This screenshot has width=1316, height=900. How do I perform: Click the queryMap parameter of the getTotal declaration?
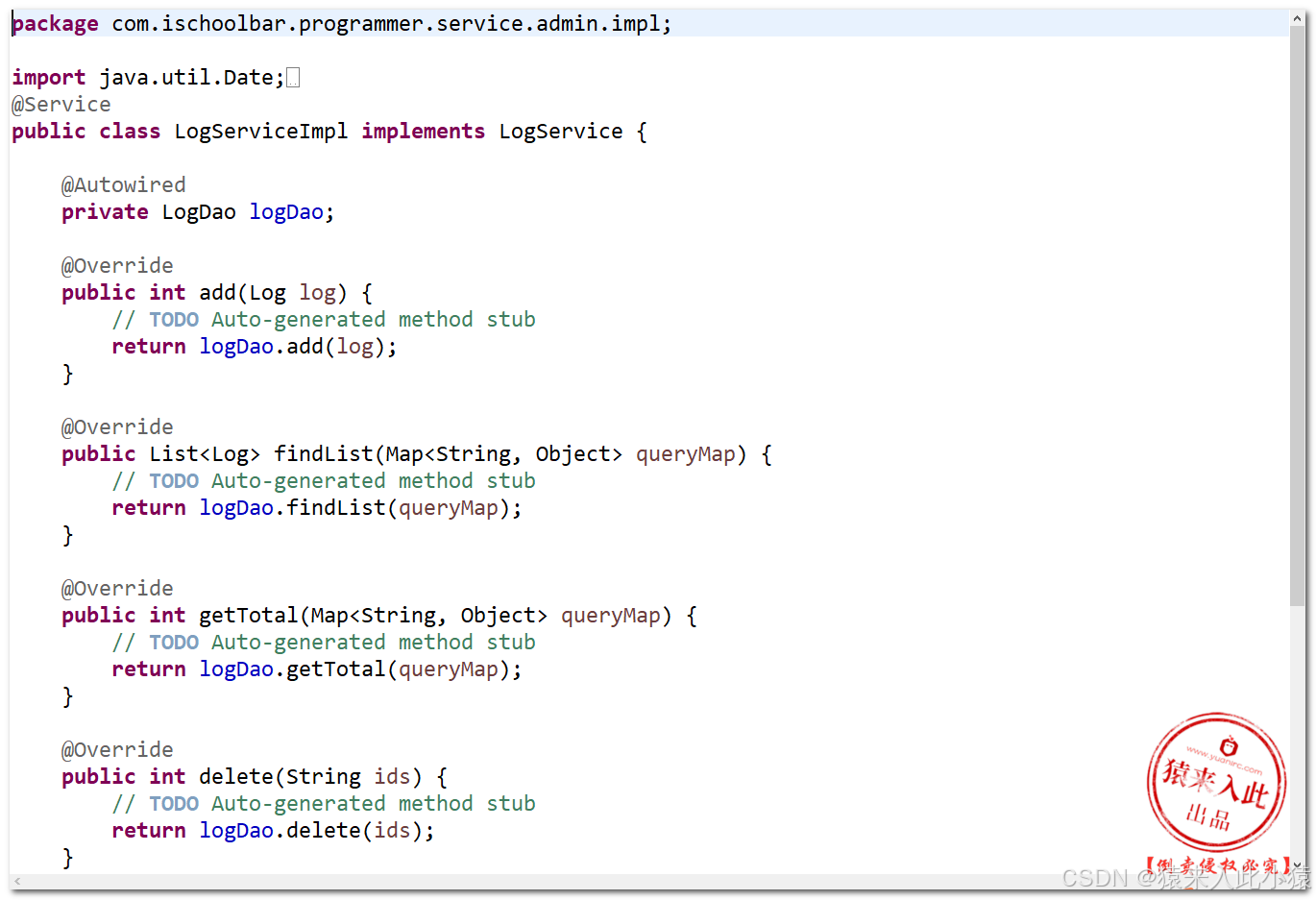tap(611, 616)
